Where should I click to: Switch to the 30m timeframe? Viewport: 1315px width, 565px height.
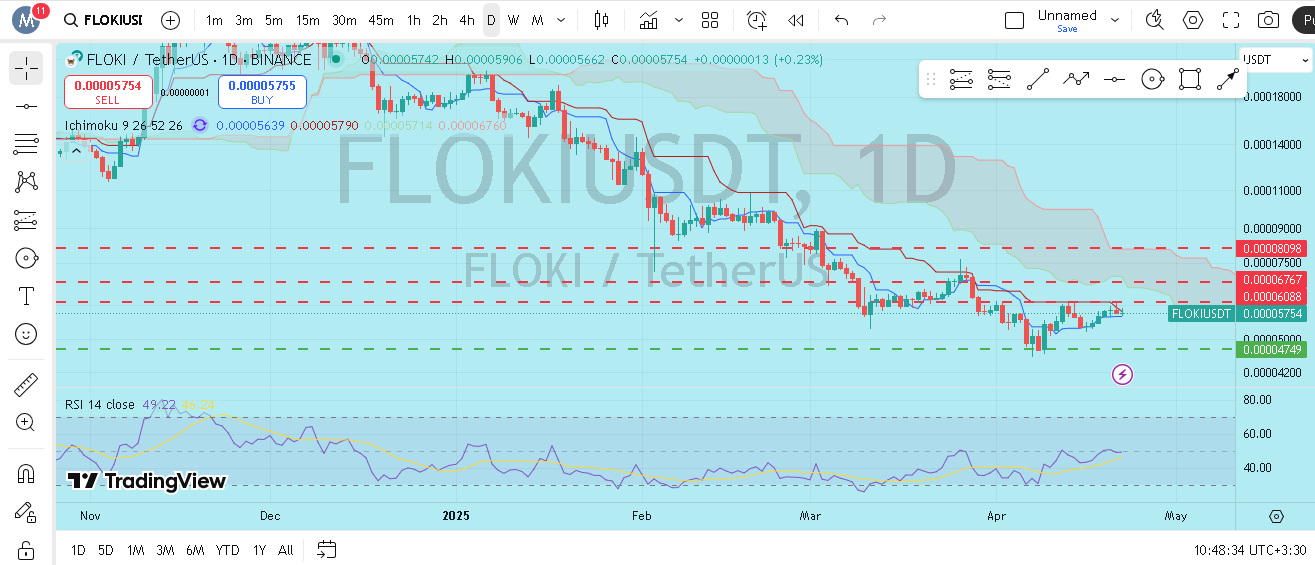tap(344, 20)
